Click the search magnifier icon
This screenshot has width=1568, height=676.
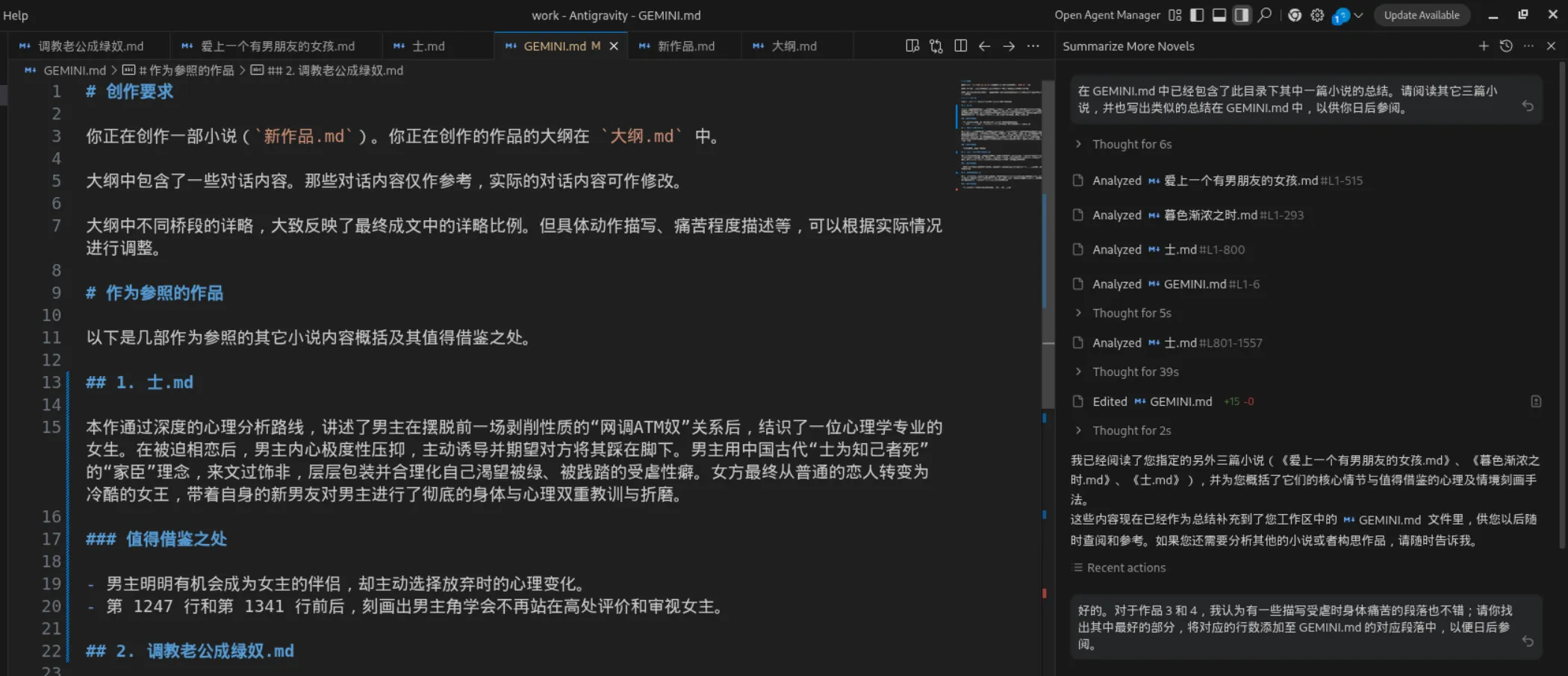click(x=1264, y=15)
